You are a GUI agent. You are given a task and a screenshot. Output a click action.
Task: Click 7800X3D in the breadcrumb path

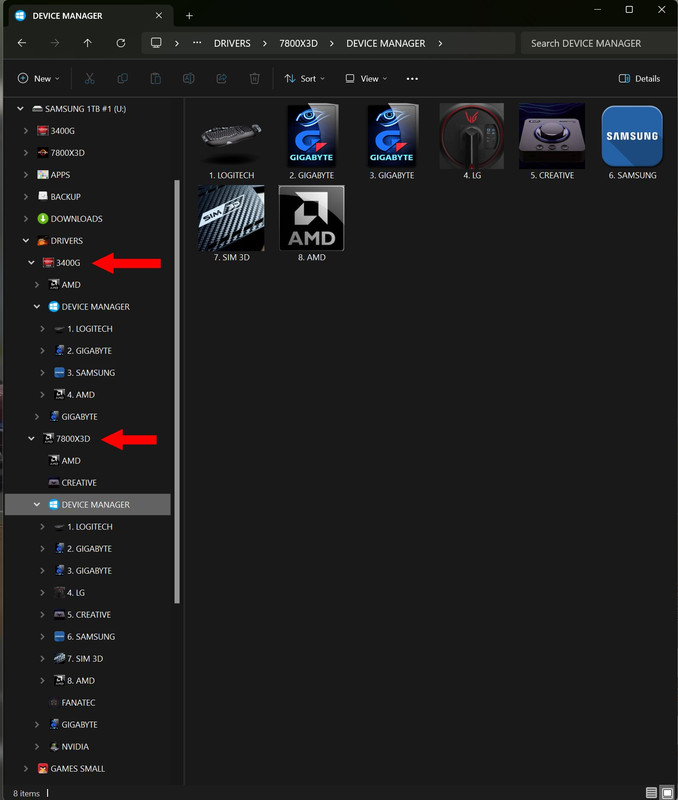(298, 43)
